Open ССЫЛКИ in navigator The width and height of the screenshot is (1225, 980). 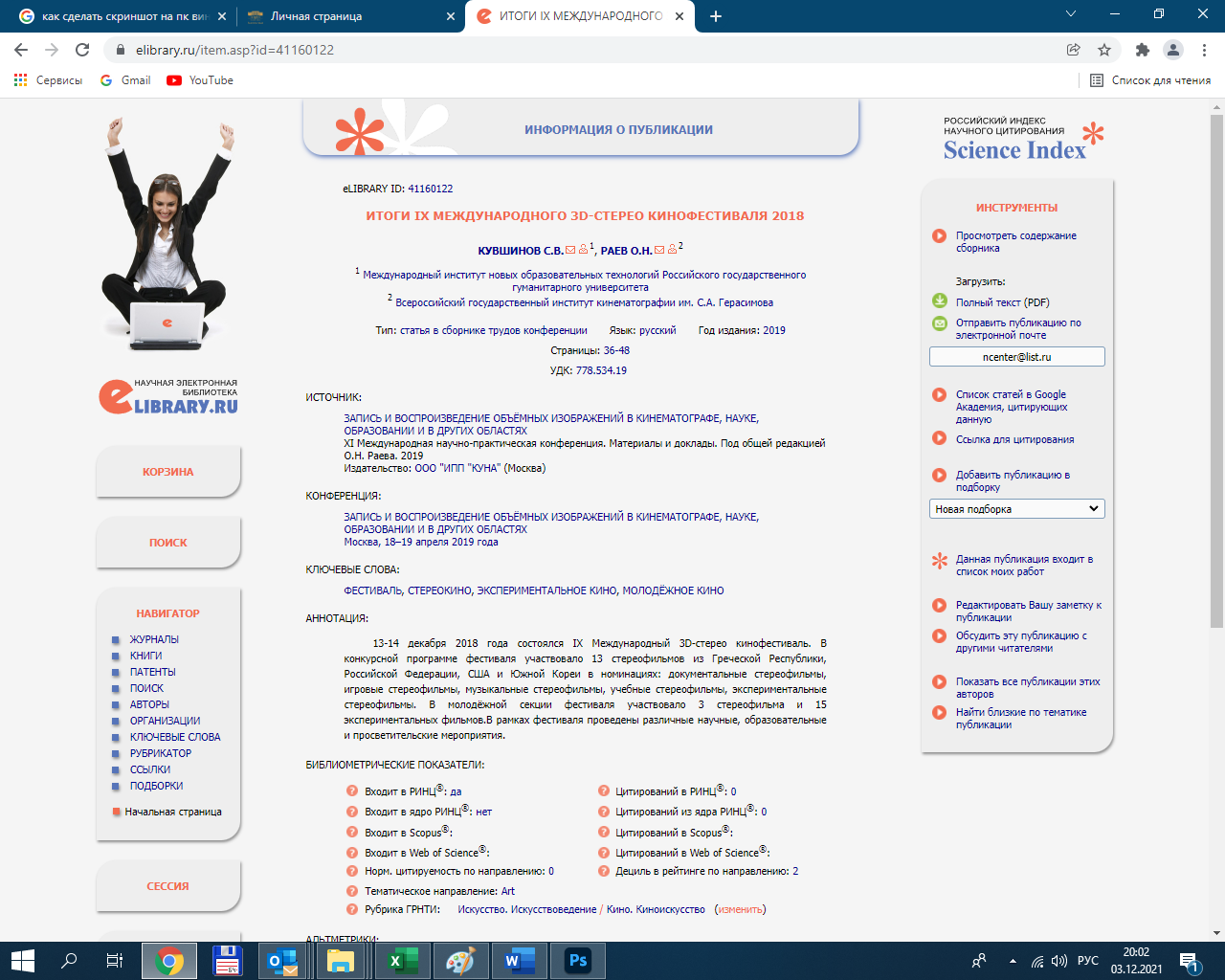[x=150, y=769]
